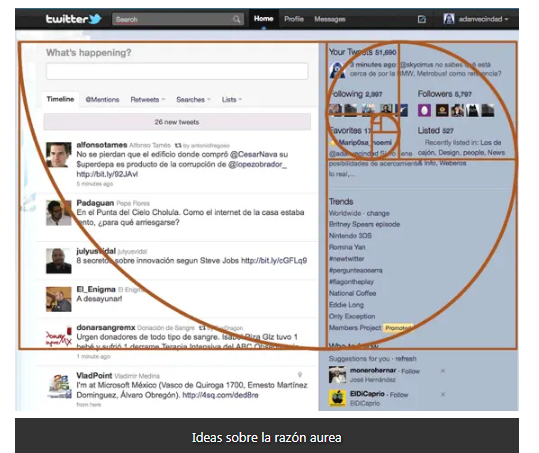Image resolution: width=539 pixels, height=453 pixels.
Task: Open #pergunteaoserra trend
Action: pyautogui.click(x=355, y=270)
